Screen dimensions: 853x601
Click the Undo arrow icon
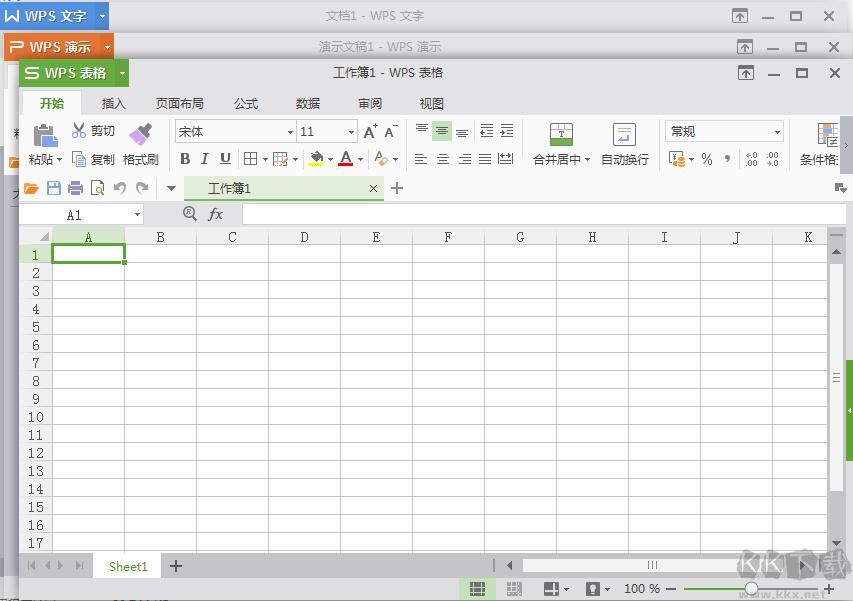pyautogui.click(x=119, y=187)
